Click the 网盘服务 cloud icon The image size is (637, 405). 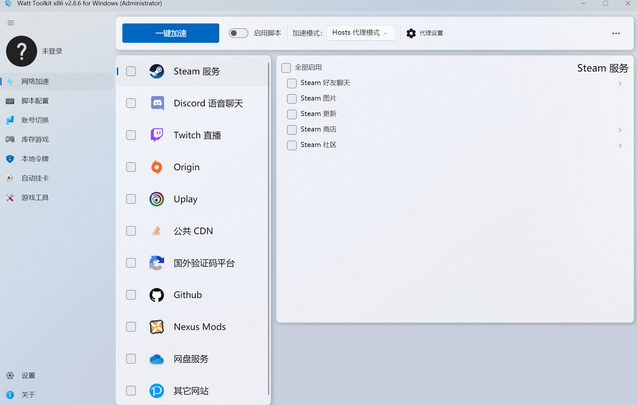coord(156,359)
